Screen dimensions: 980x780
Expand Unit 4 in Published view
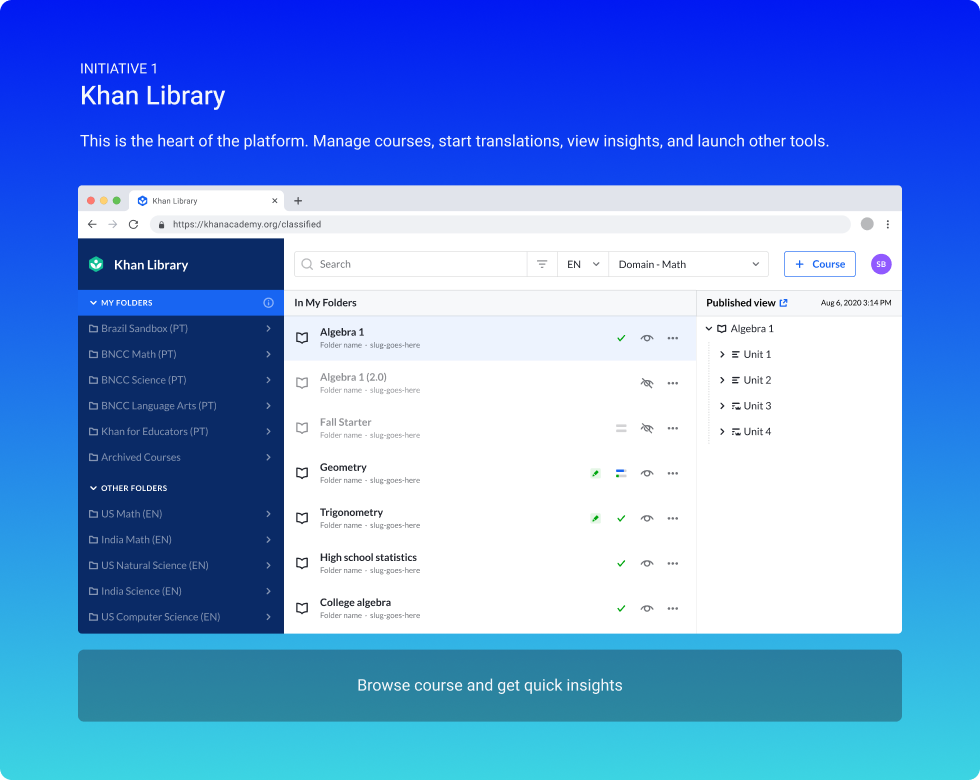click(722, 431)
